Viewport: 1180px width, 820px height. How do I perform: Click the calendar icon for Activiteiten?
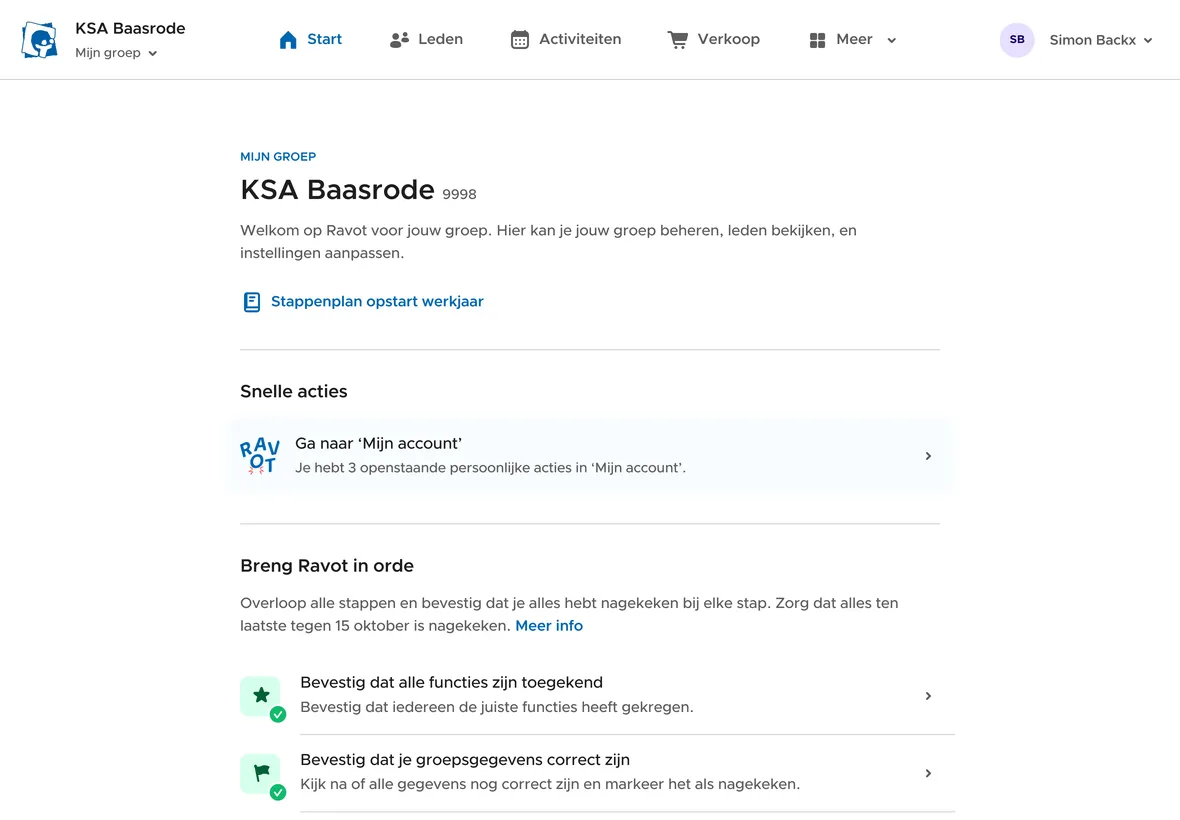pyautogui.click(x=520, y=40)
